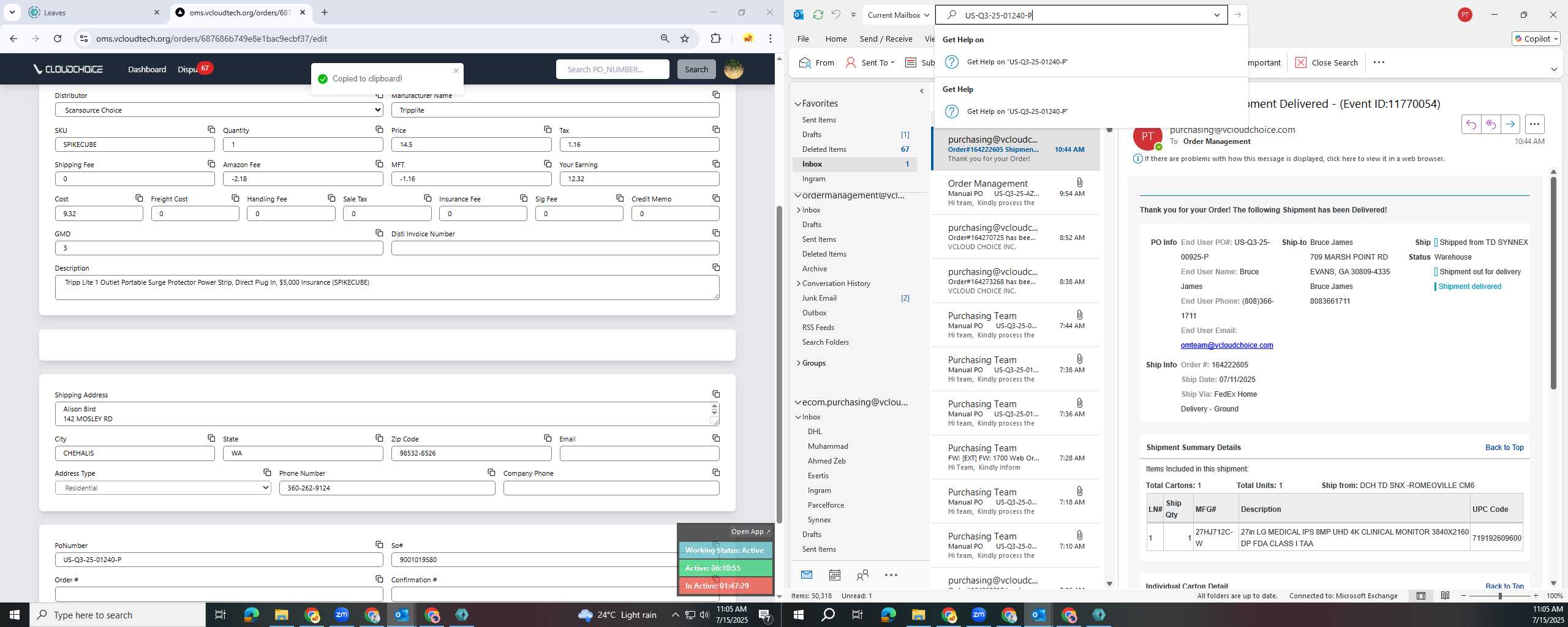Copy the Your Earning value
Viewport: 1568px width, 627px height.
pos(716,163)
